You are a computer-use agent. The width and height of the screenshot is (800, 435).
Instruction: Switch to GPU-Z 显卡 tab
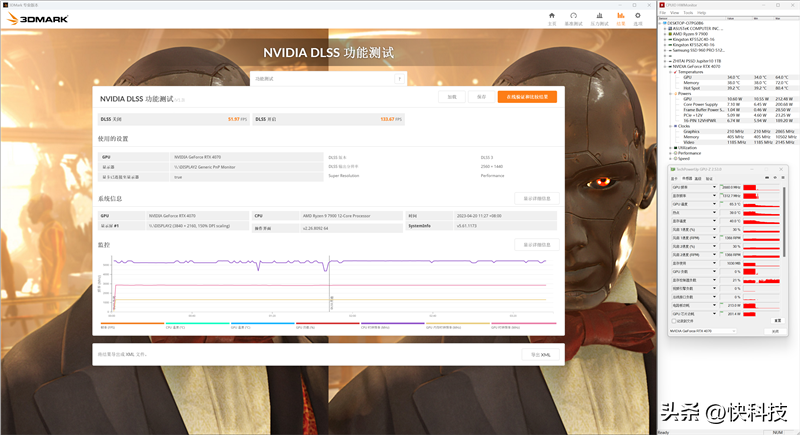(674, 178)
